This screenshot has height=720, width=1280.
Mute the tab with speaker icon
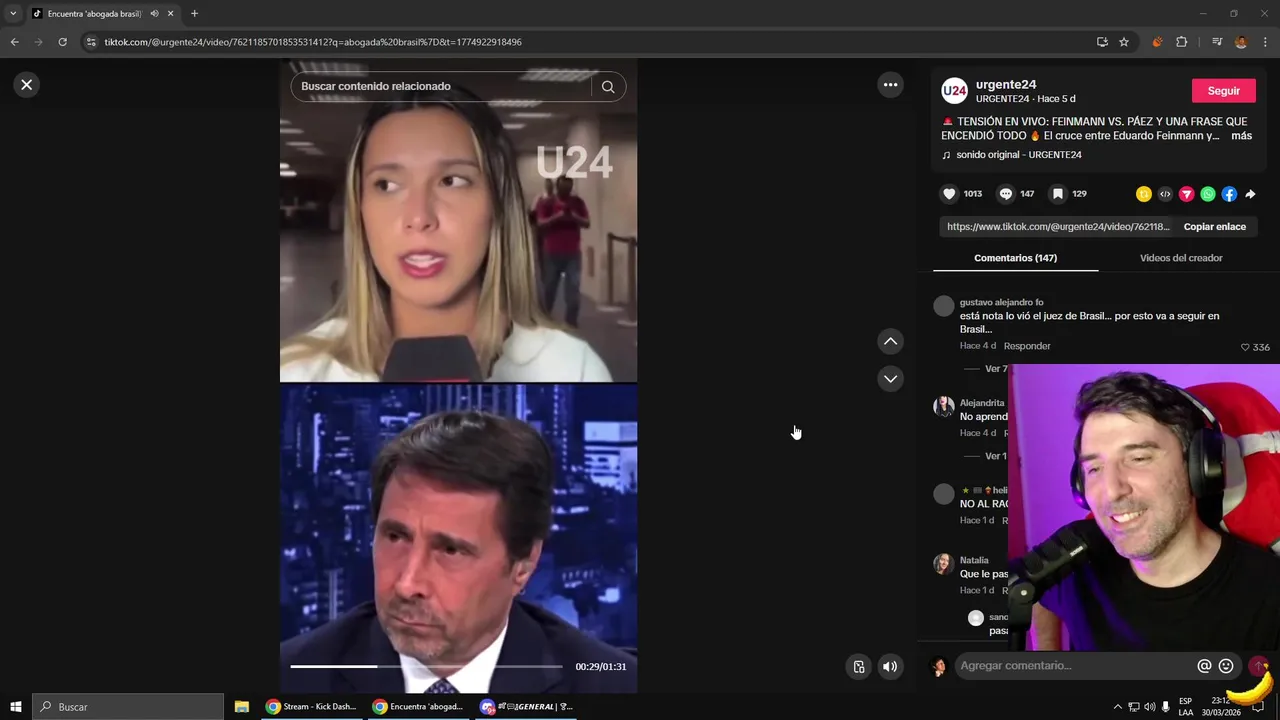click(154, 14)
